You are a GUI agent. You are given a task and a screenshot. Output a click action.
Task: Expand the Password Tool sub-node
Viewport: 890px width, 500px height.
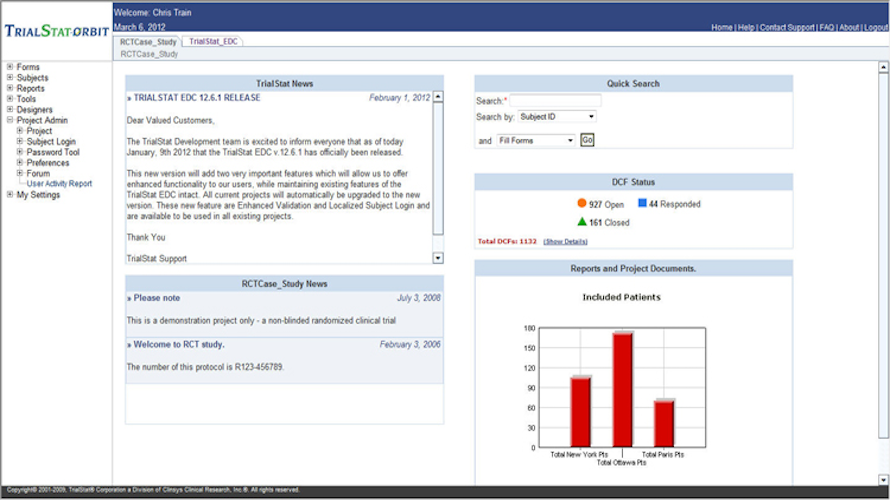pyautogui.click(x=20, y=152)
